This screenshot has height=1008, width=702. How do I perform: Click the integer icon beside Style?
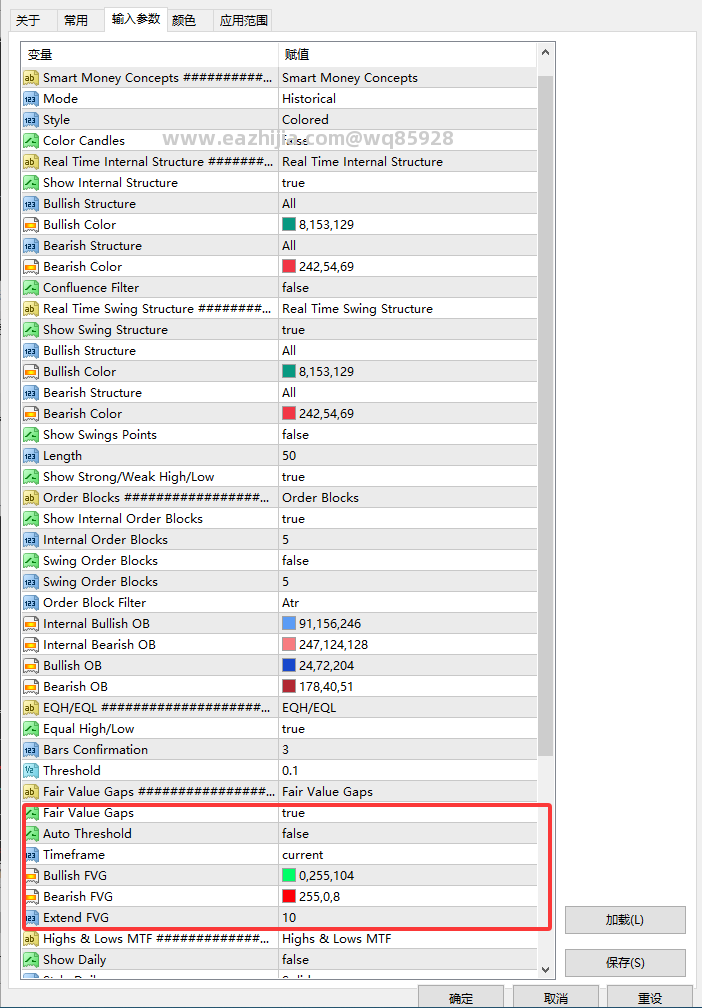(x=31, y=120)
